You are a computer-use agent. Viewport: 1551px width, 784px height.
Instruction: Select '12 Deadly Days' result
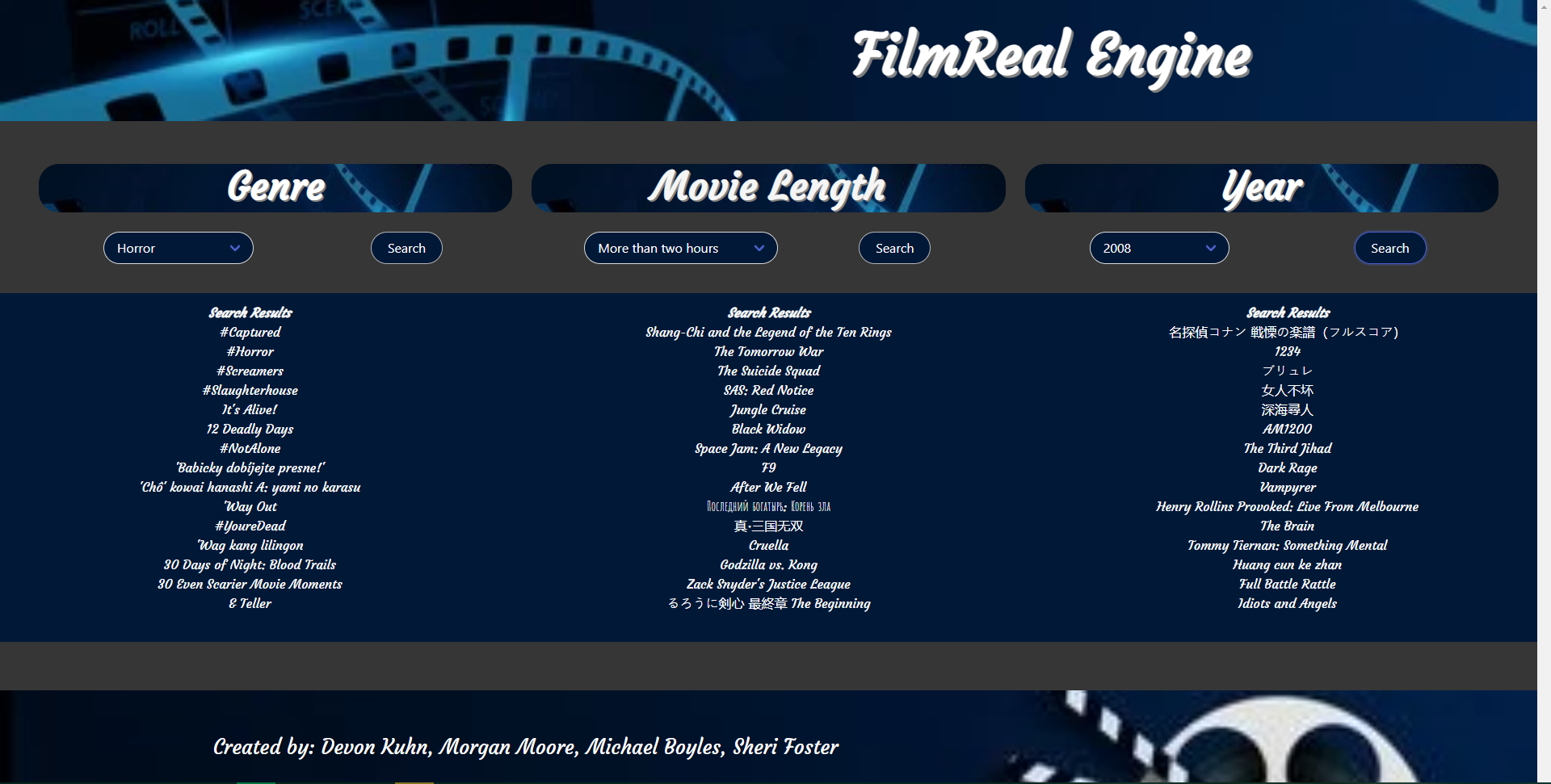pos(250,429)
